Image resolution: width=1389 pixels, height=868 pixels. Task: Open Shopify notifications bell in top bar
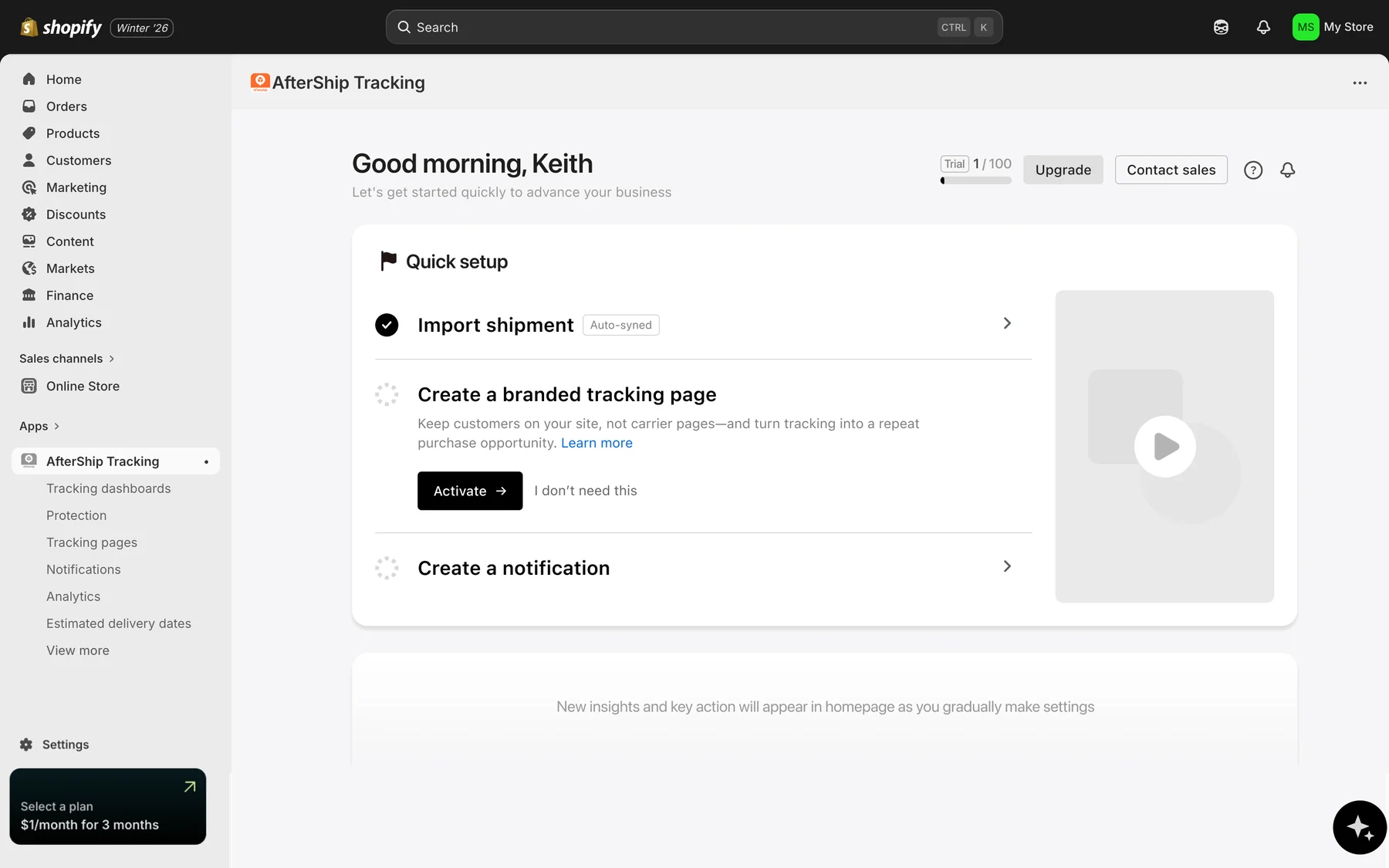[x=1263, y=27]
